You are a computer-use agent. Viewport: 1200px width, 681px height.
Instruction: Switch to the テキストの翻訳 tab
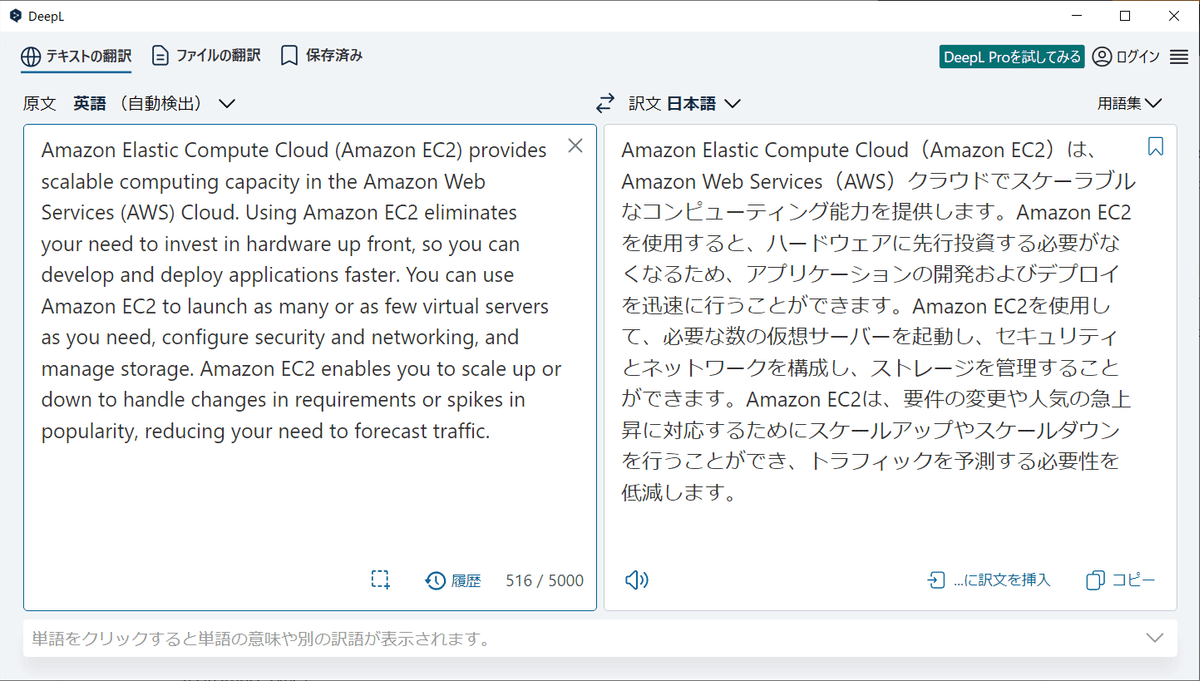[76, 57]
